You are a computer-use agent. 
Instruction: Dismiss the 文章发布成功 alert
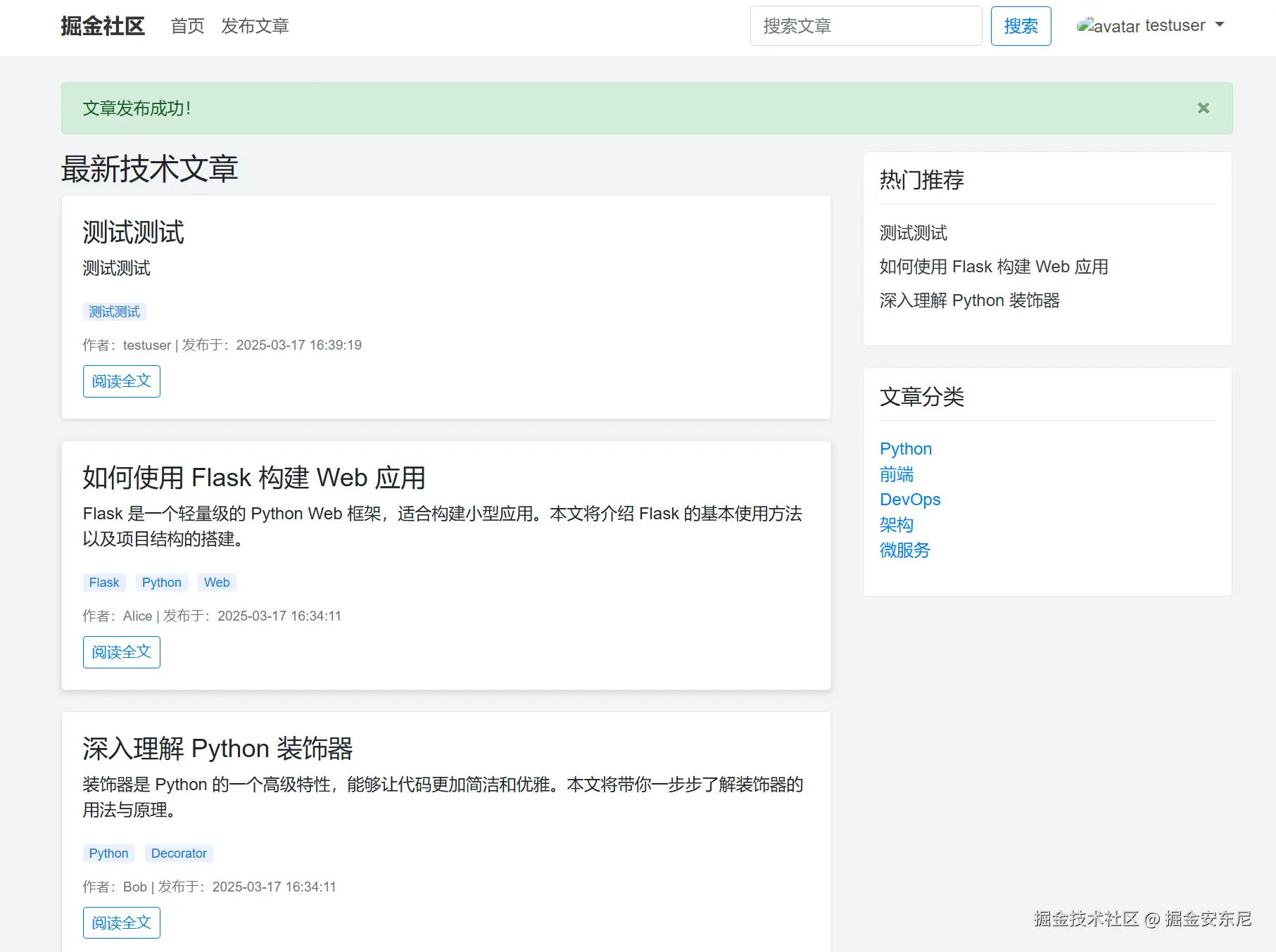[x=1204, y=108]
